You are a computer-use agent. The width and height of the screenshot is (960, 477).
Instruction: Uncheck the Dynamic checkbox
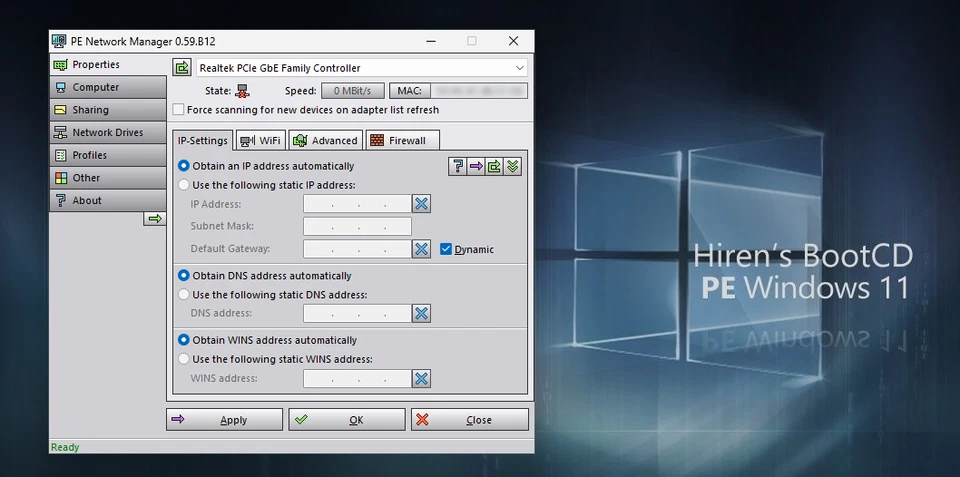(446, 249)
